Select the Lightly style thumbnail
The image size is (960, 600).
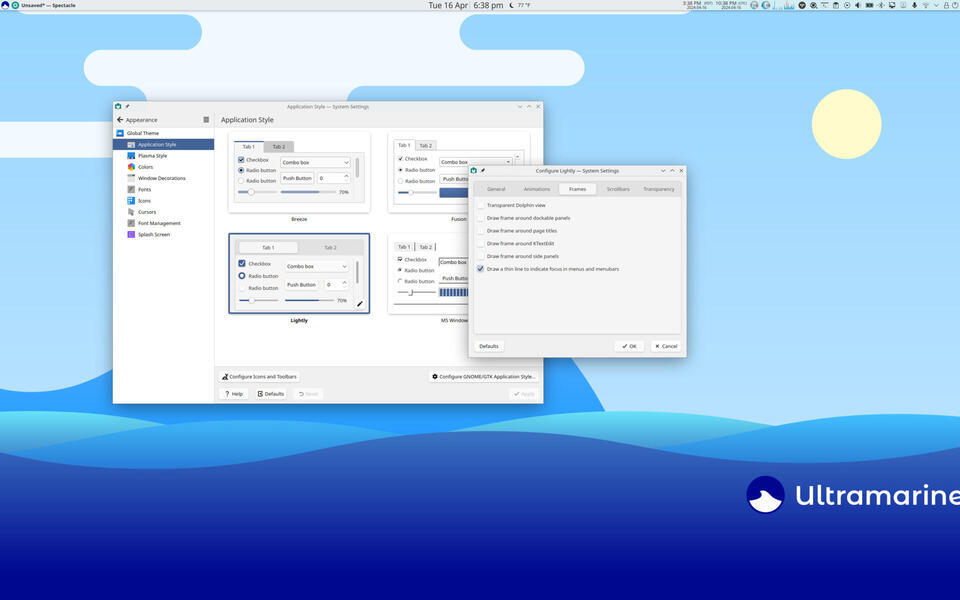point(299,274)
